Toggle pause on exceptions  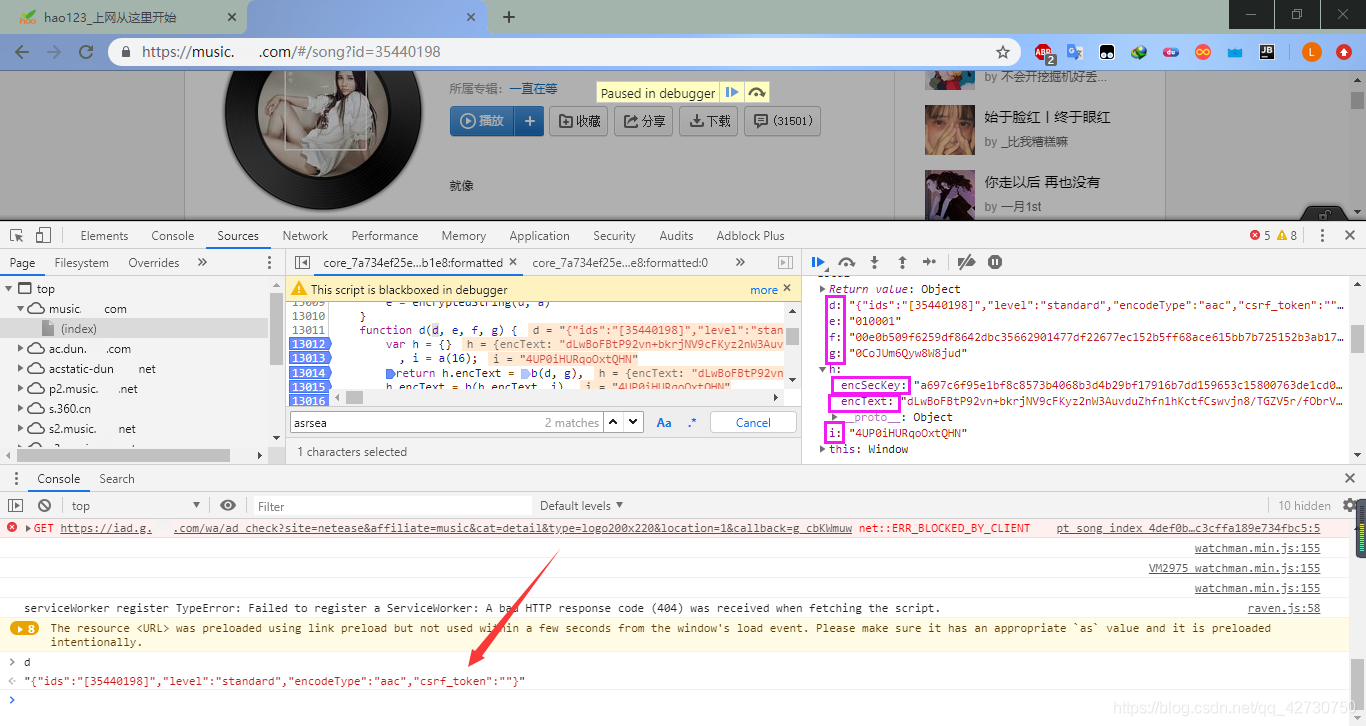(995, 262)
